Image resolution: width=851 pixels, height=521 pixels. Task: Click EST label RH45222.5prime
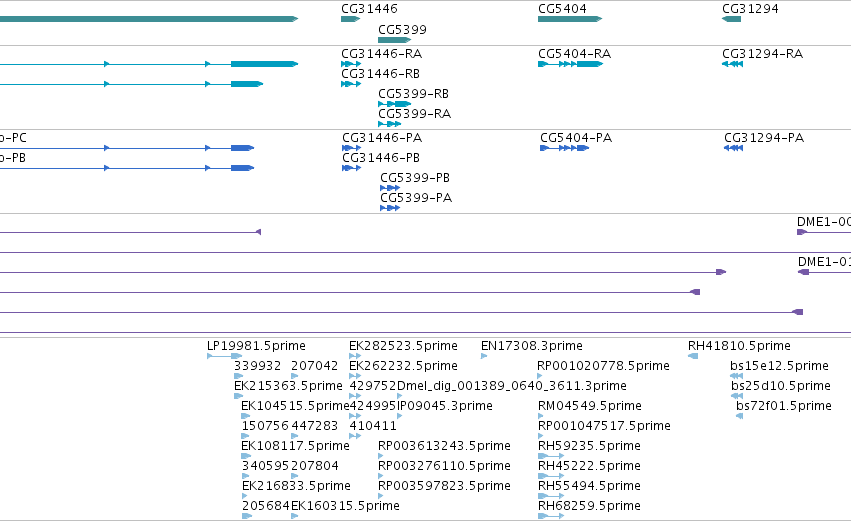click(x=589, y=467)
